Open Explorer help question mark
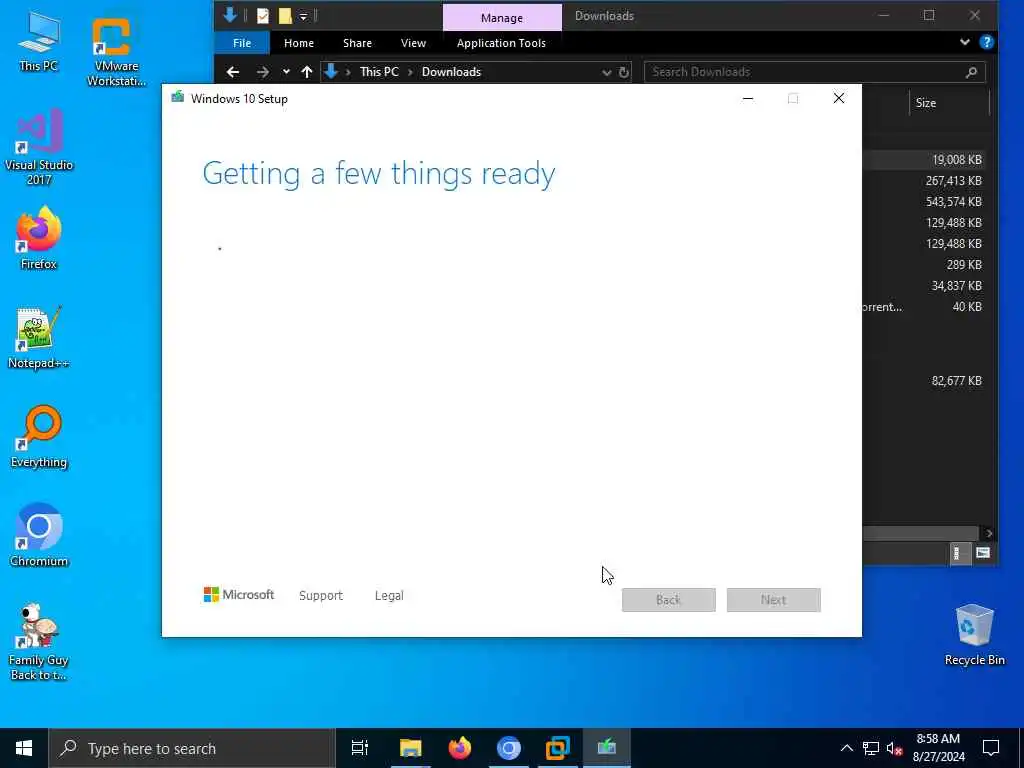 [987, 42]
